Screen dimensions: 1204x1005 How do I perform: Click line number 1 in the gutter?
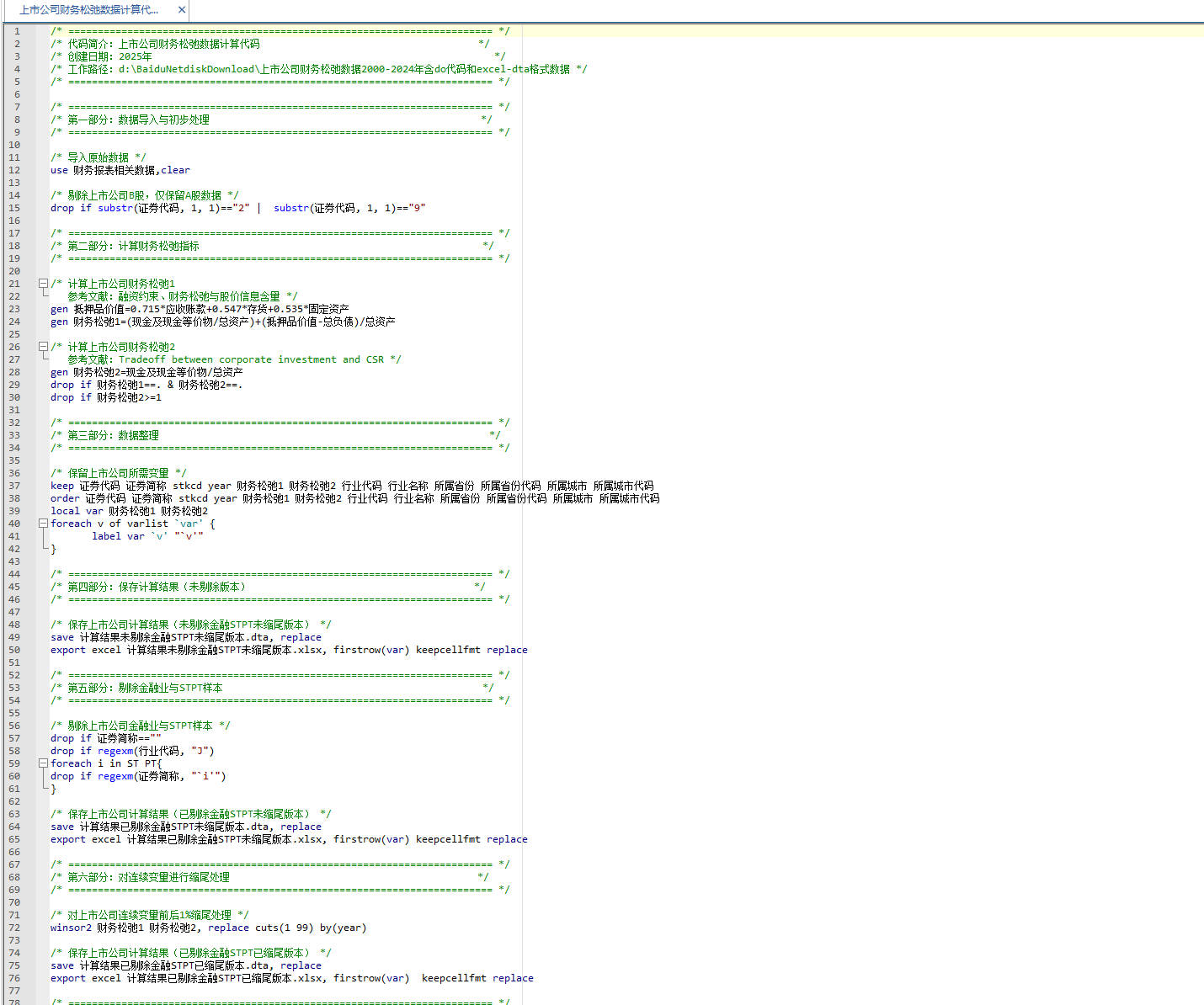16,31
